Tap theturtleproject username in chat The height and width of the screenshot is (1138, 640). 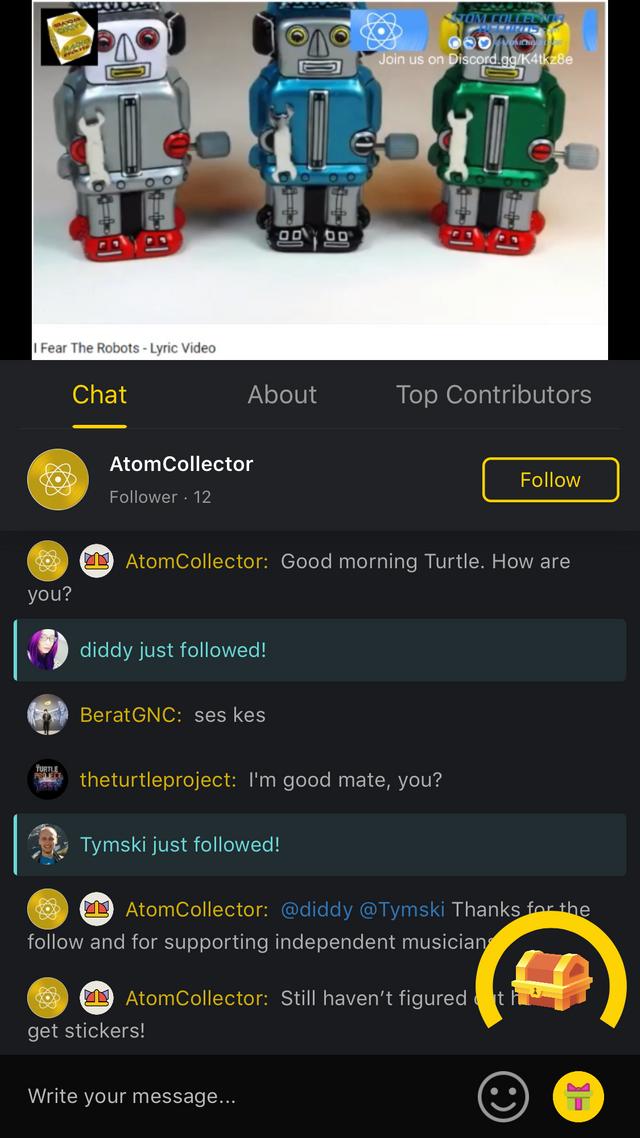pyautogui.click(x=158, y=780)
